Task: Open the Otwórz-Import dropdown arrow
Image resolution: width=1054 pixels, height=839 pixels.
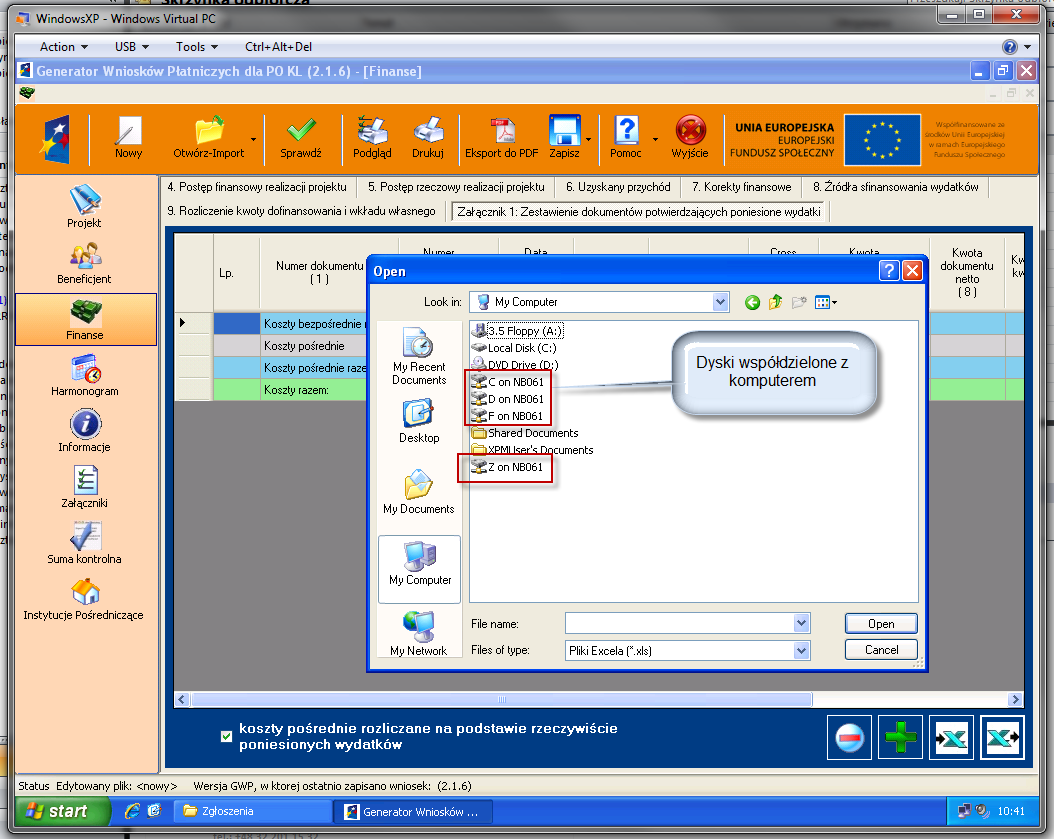Action: click(253, 140)
